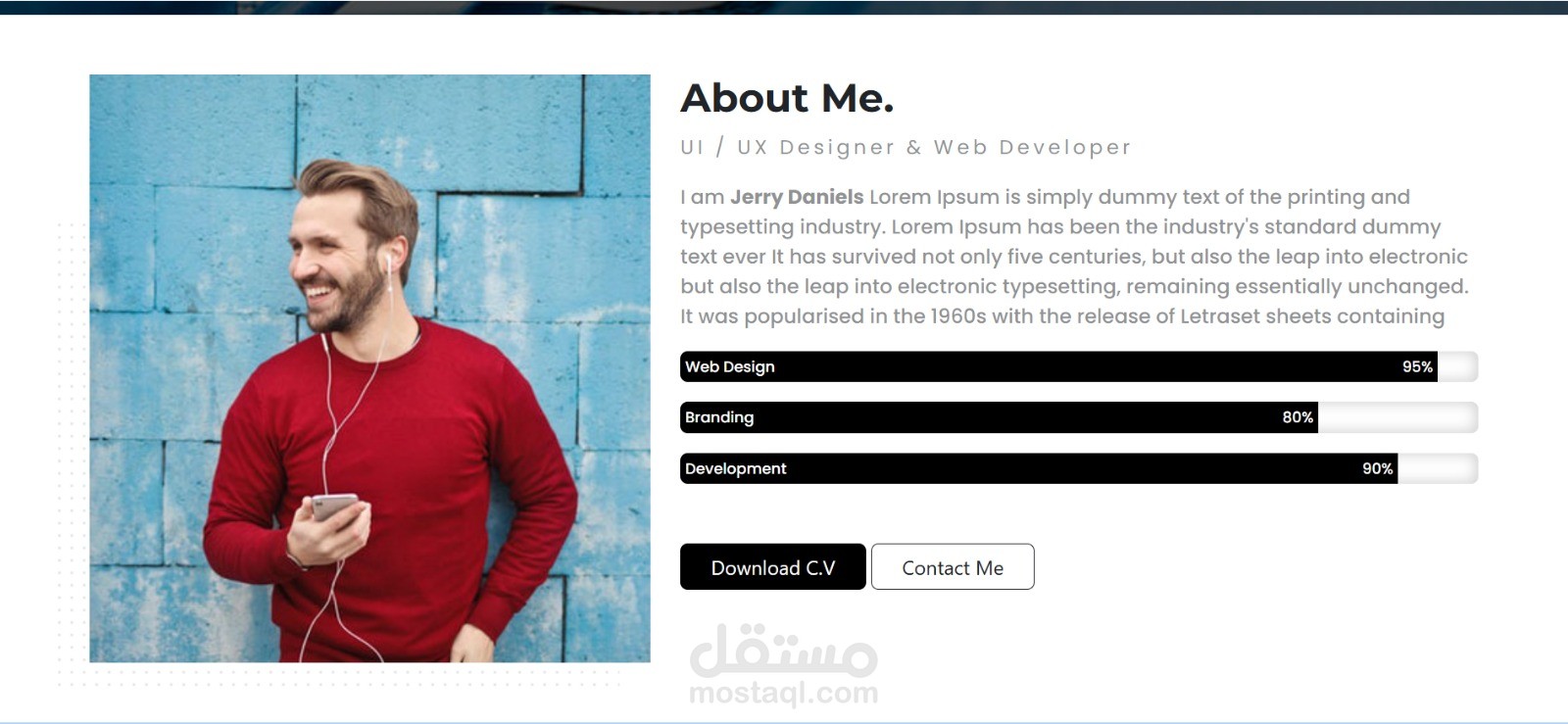Viewport: 1568px width, 724px height.
Task: Click the Development label text
Action: (x=736, y=468)
